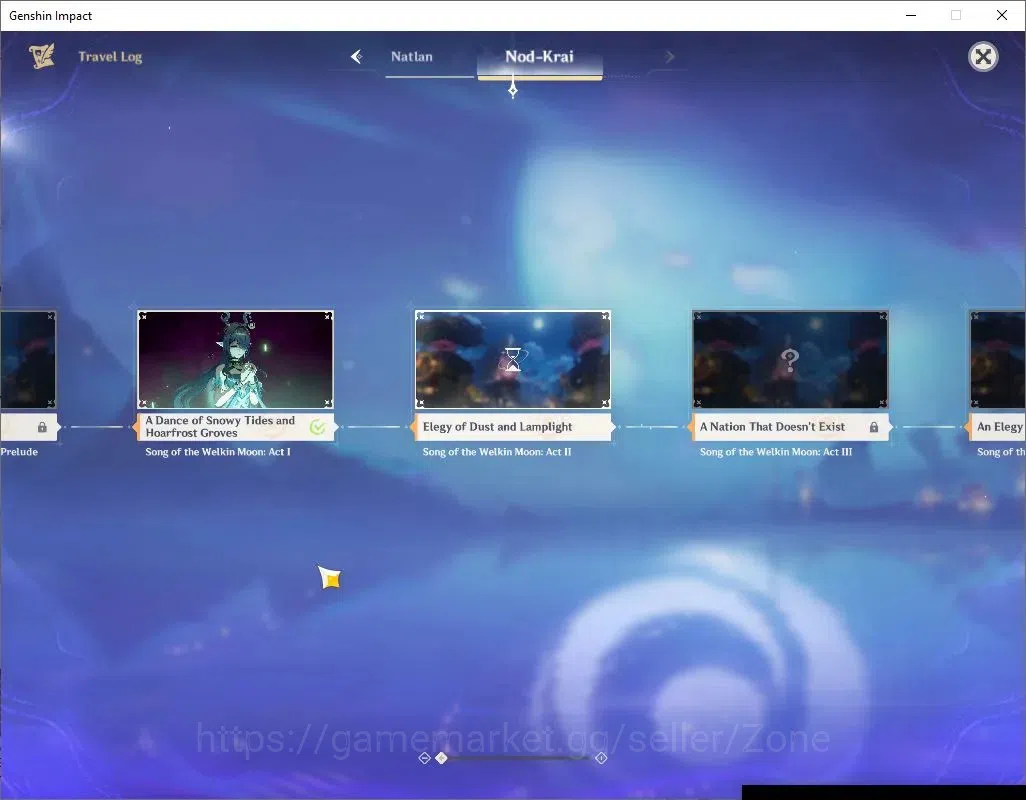This screenshot has height=800, width=1026.
Task: Click the lock icon on Act III label
Action: [x=874, y=427]
